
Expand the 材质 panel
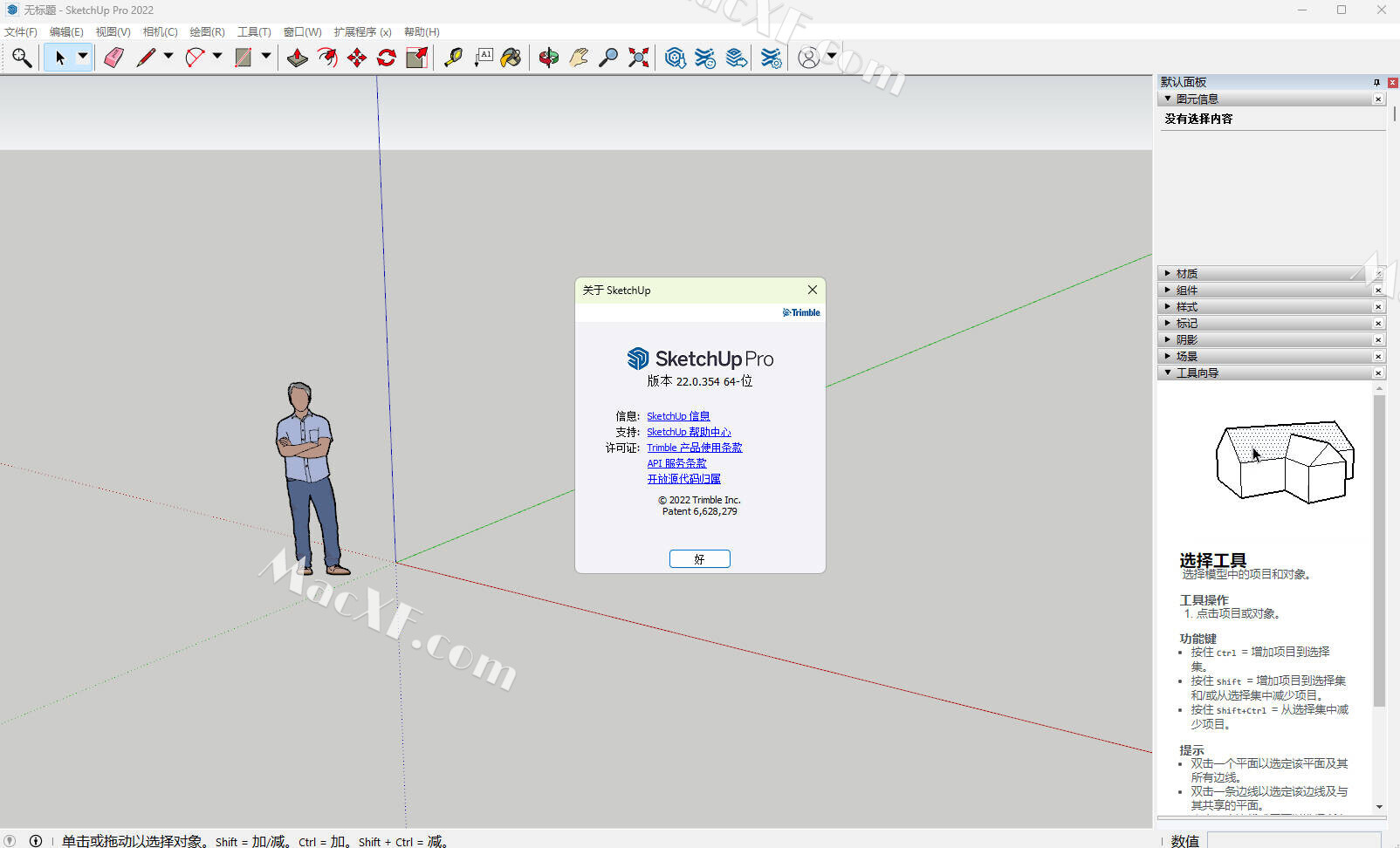[x=1168, y=273]
